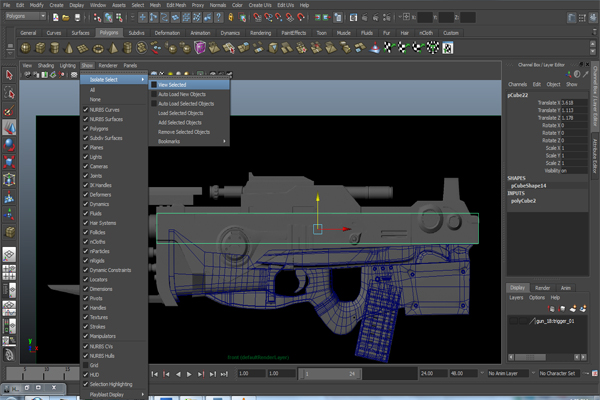Screen dimensions: 600x400
Task: Click the four view layout icon
Action: 9,272
